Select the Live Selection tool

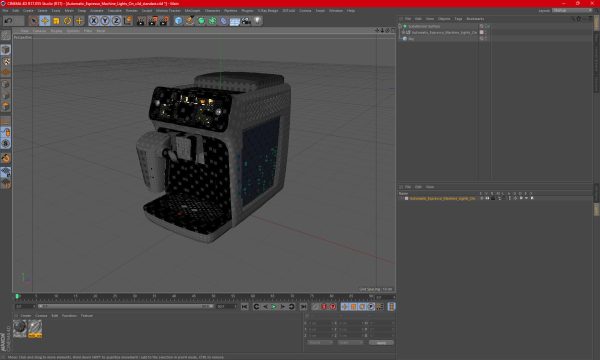click(x=34, y=21)
